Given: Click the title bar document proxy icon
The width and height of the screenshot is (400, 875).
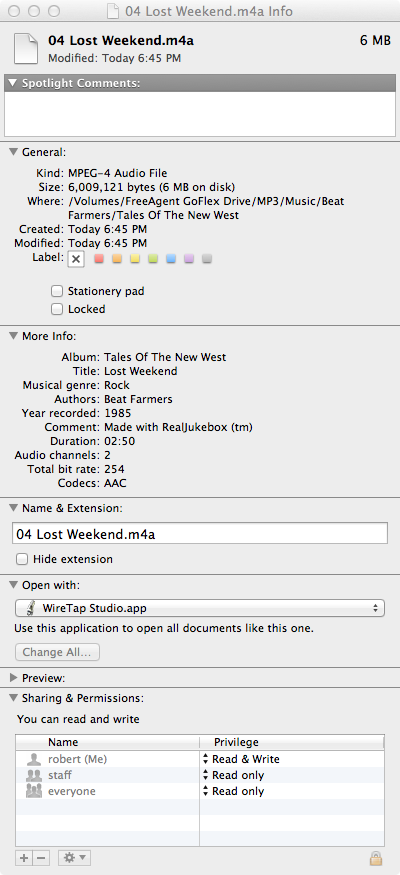Looking at the screenshot, I should click(113, 11).
